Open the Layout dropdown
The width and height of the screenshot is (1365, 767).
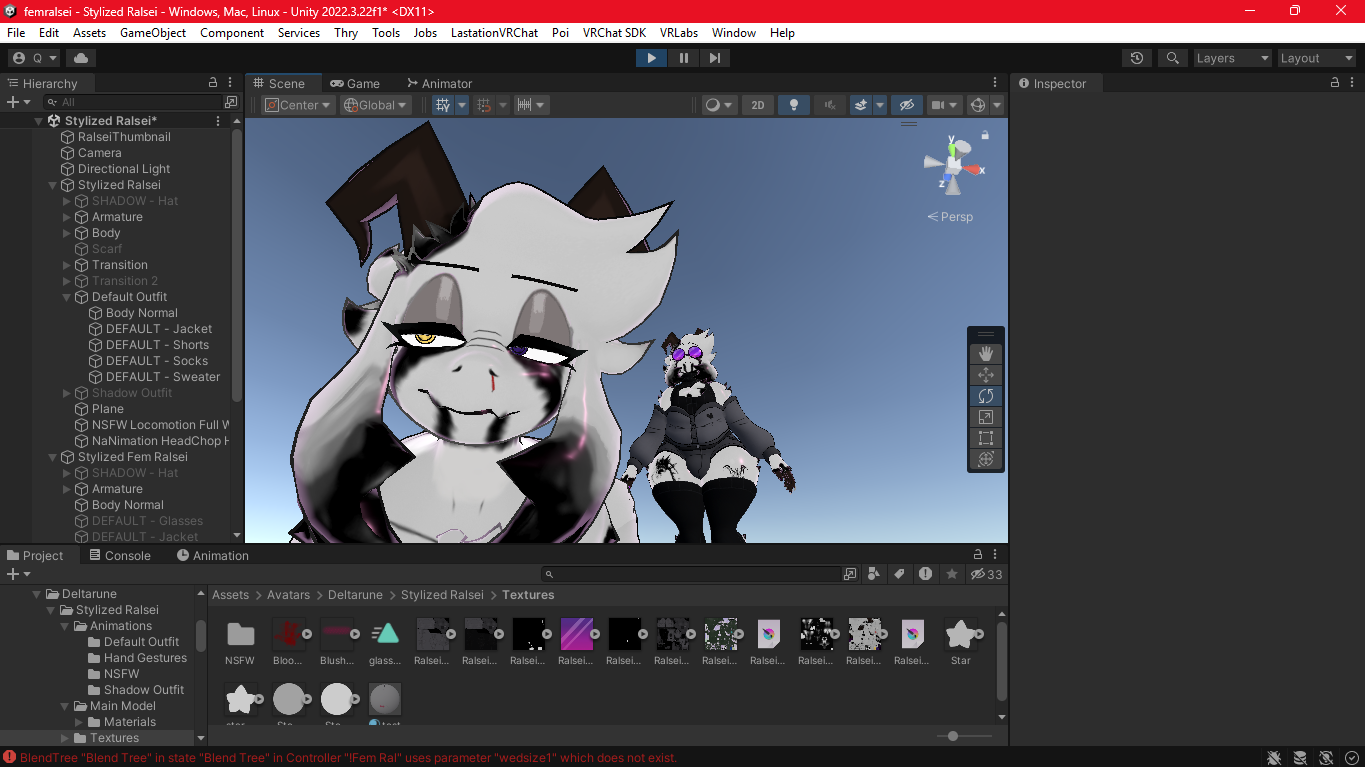(x=1316, y=58)
